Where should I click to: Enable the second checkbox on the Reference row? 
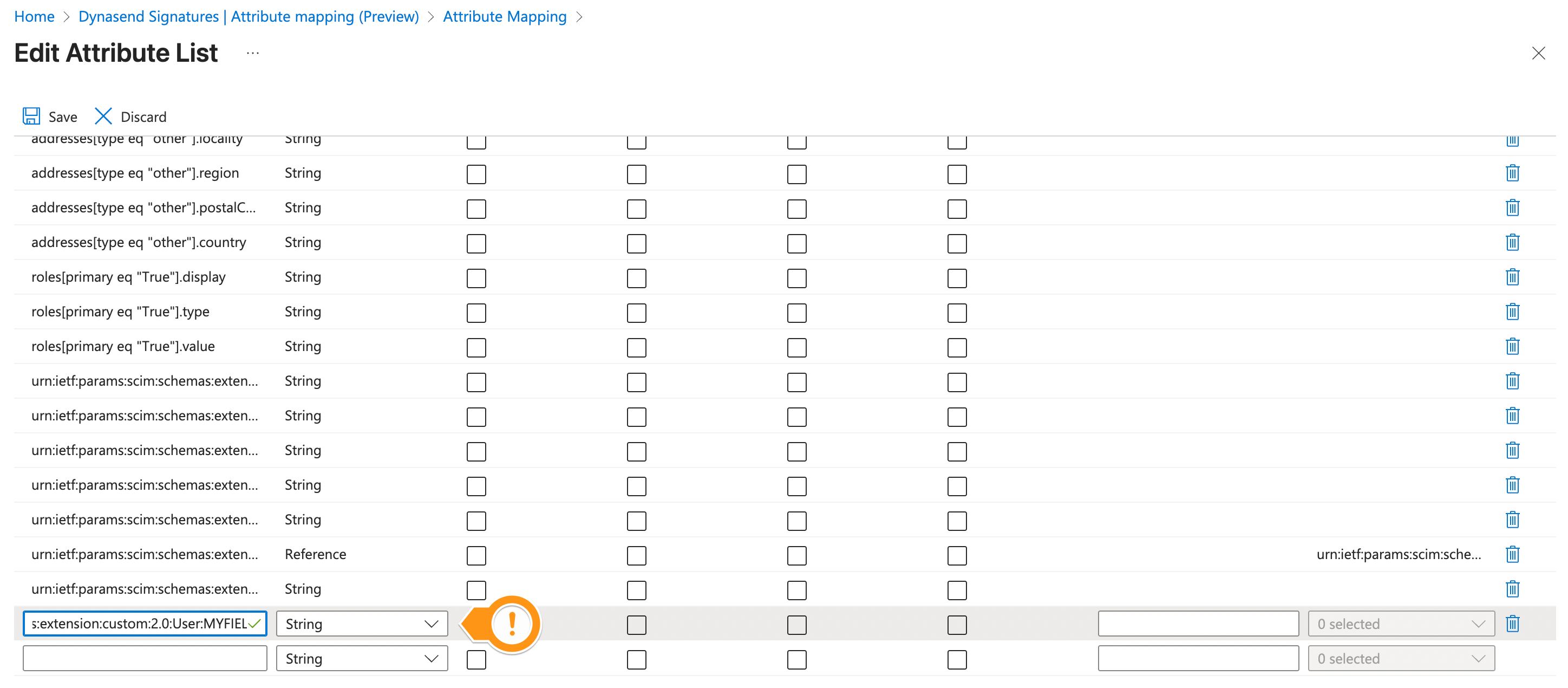point(636,555)
